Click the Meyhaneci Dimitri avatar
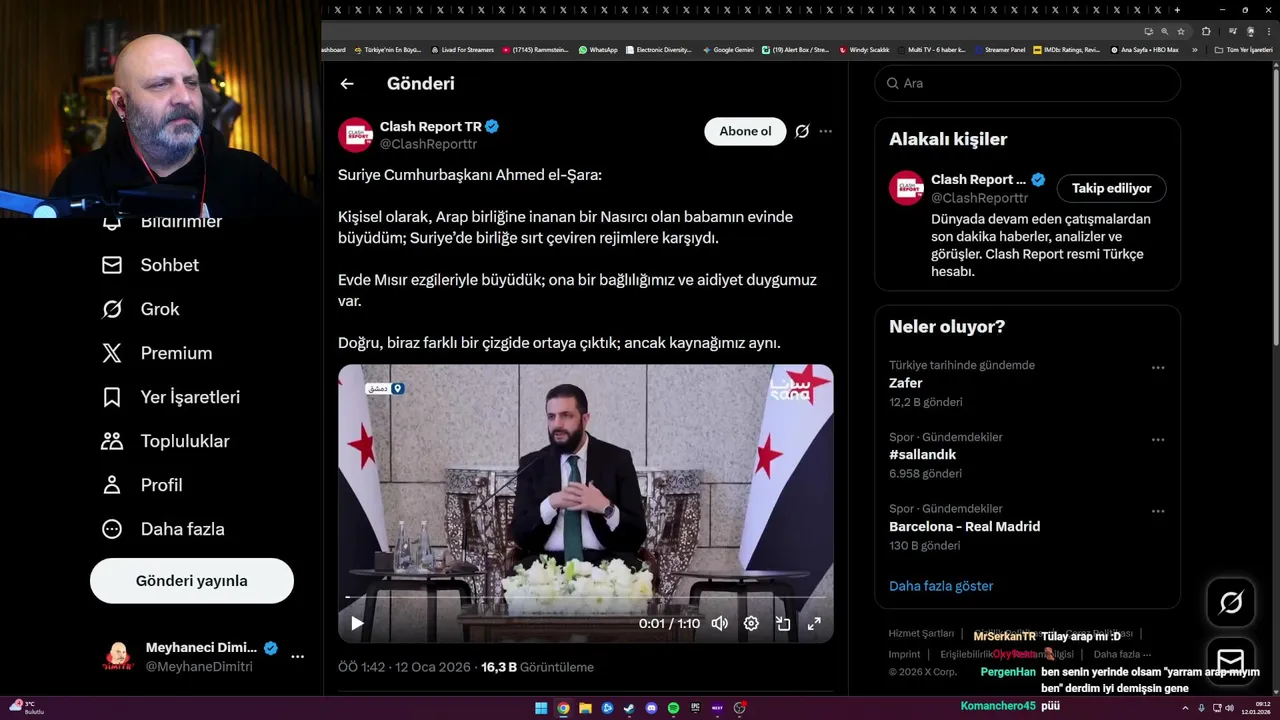The width and height of the screenshot is (1280, 720). [118, 657]
